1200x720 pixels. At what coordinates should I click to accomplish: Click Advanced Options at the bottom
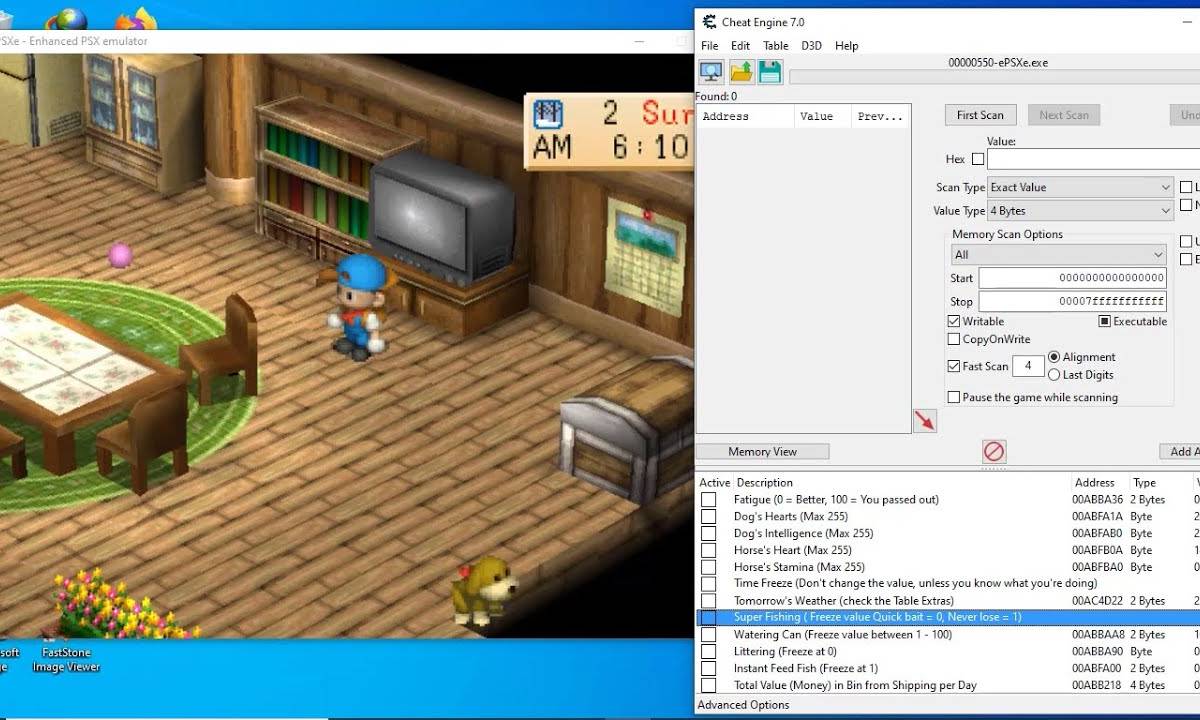[743, 705]
